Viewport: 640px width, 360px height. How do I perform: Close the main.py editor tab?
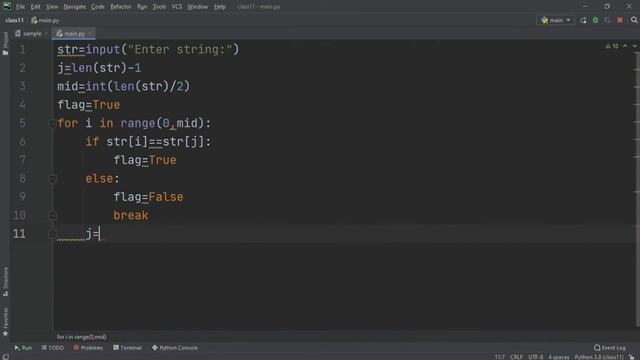[x=90, y=33]
